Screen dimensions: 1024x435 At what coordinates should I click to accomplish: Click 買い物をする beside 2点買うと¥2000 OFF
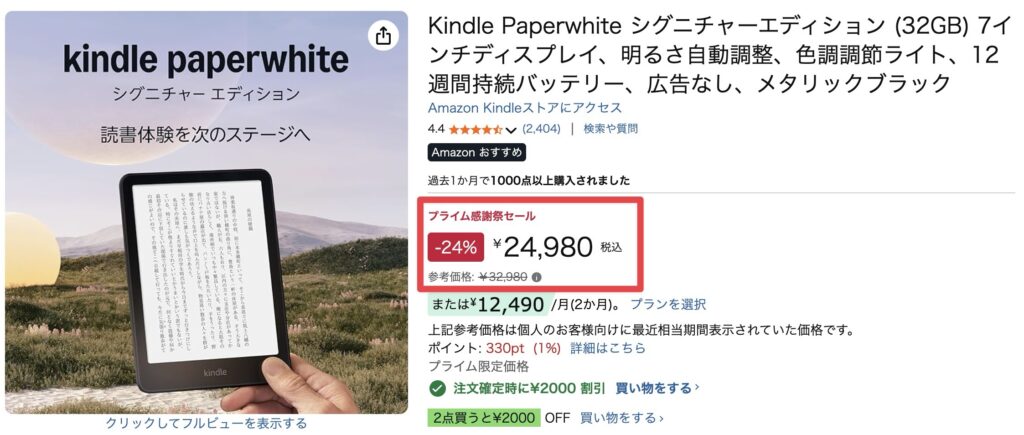[x=620, y=418]
